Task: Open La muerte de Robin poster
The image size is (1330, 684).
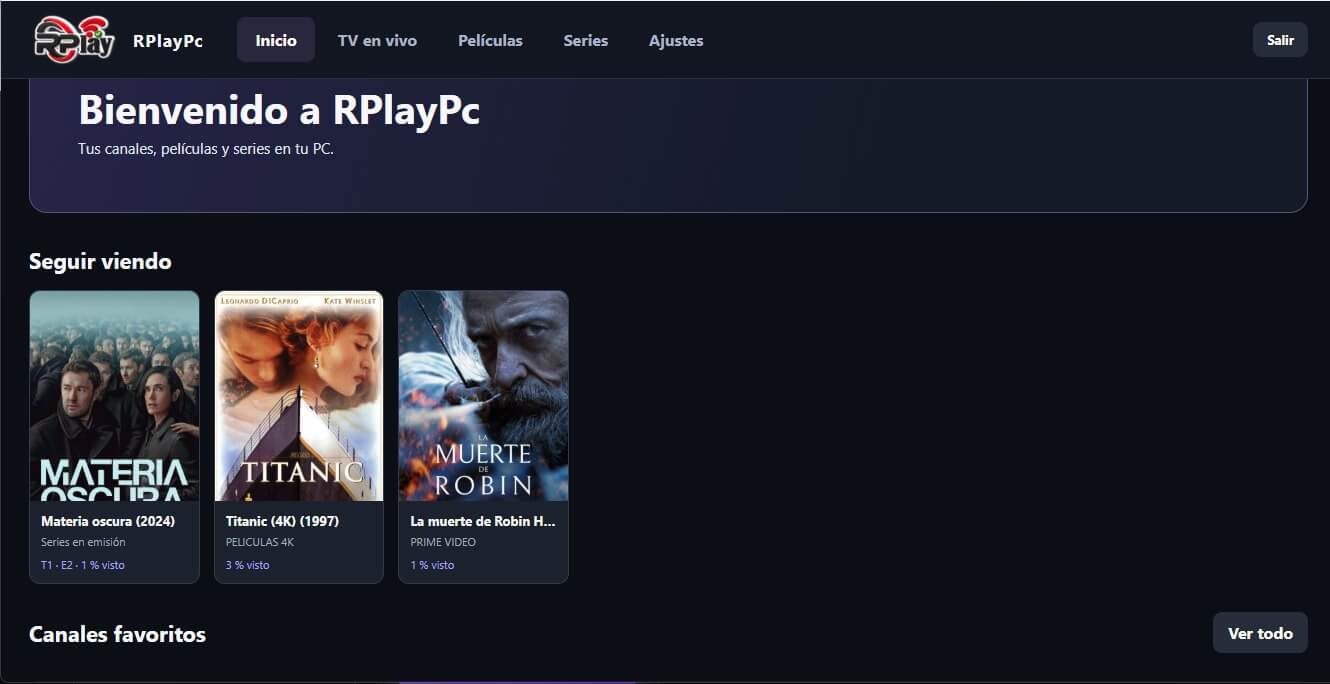Action: (x=484, y=396)
